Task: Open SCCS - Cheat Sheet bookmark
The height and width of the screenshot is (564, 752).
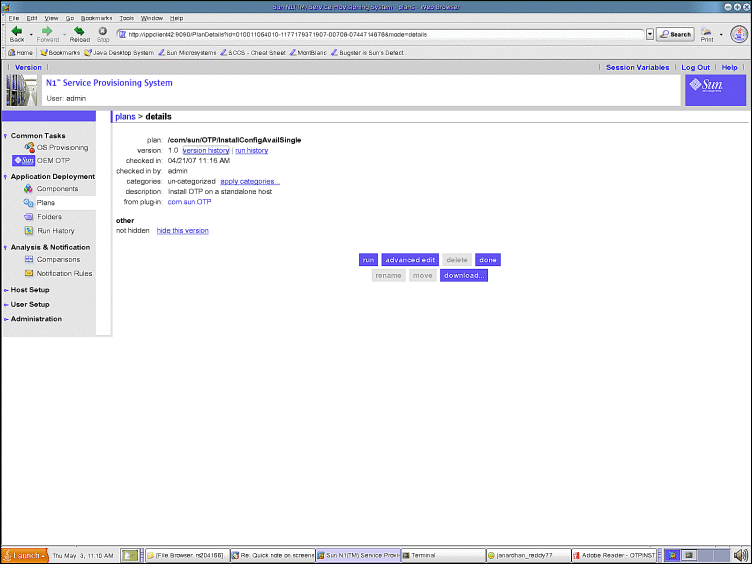Action: 253,53
